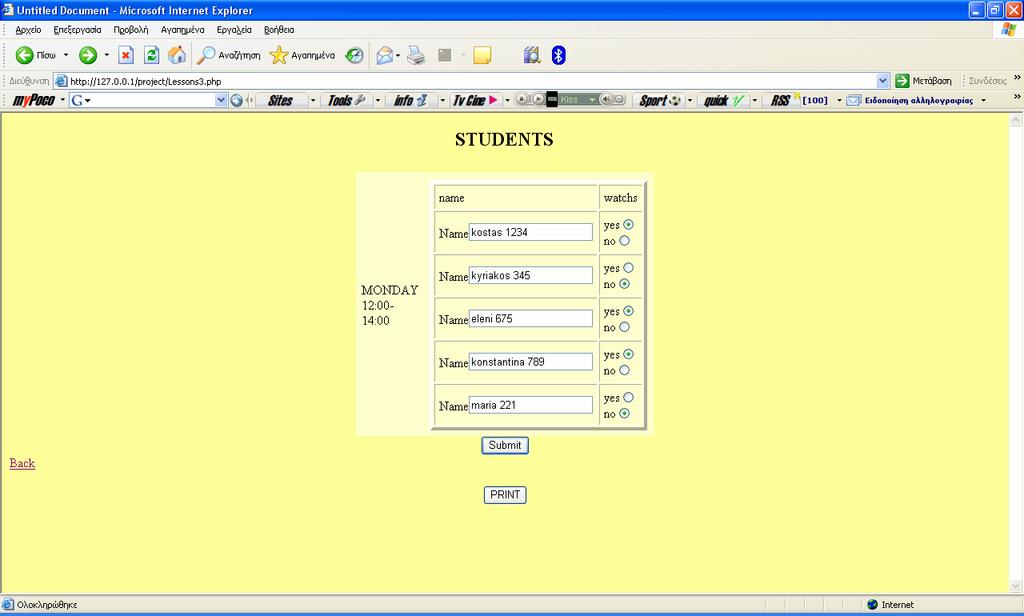
Task: Select yes for kyriakos 345
Action: (628, 267)
